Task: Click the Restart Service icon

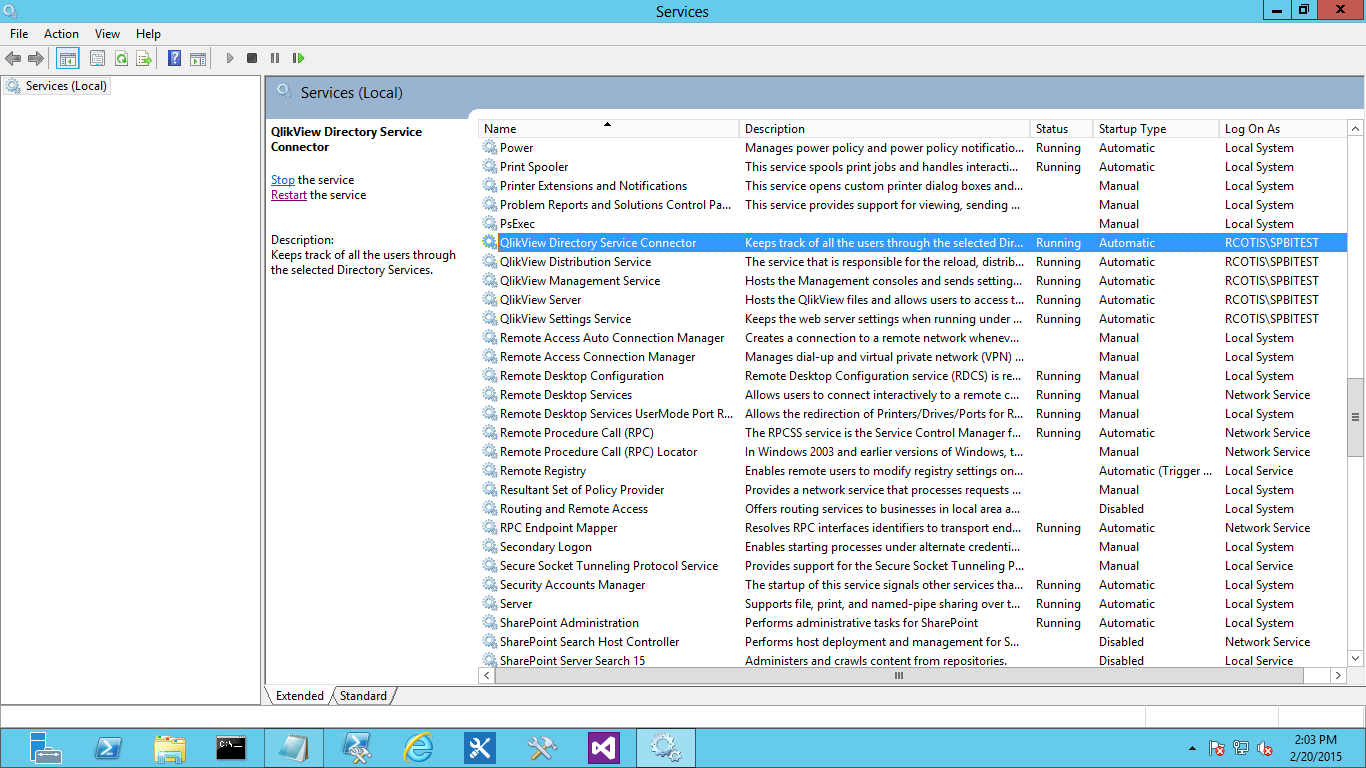Action: 298,59
